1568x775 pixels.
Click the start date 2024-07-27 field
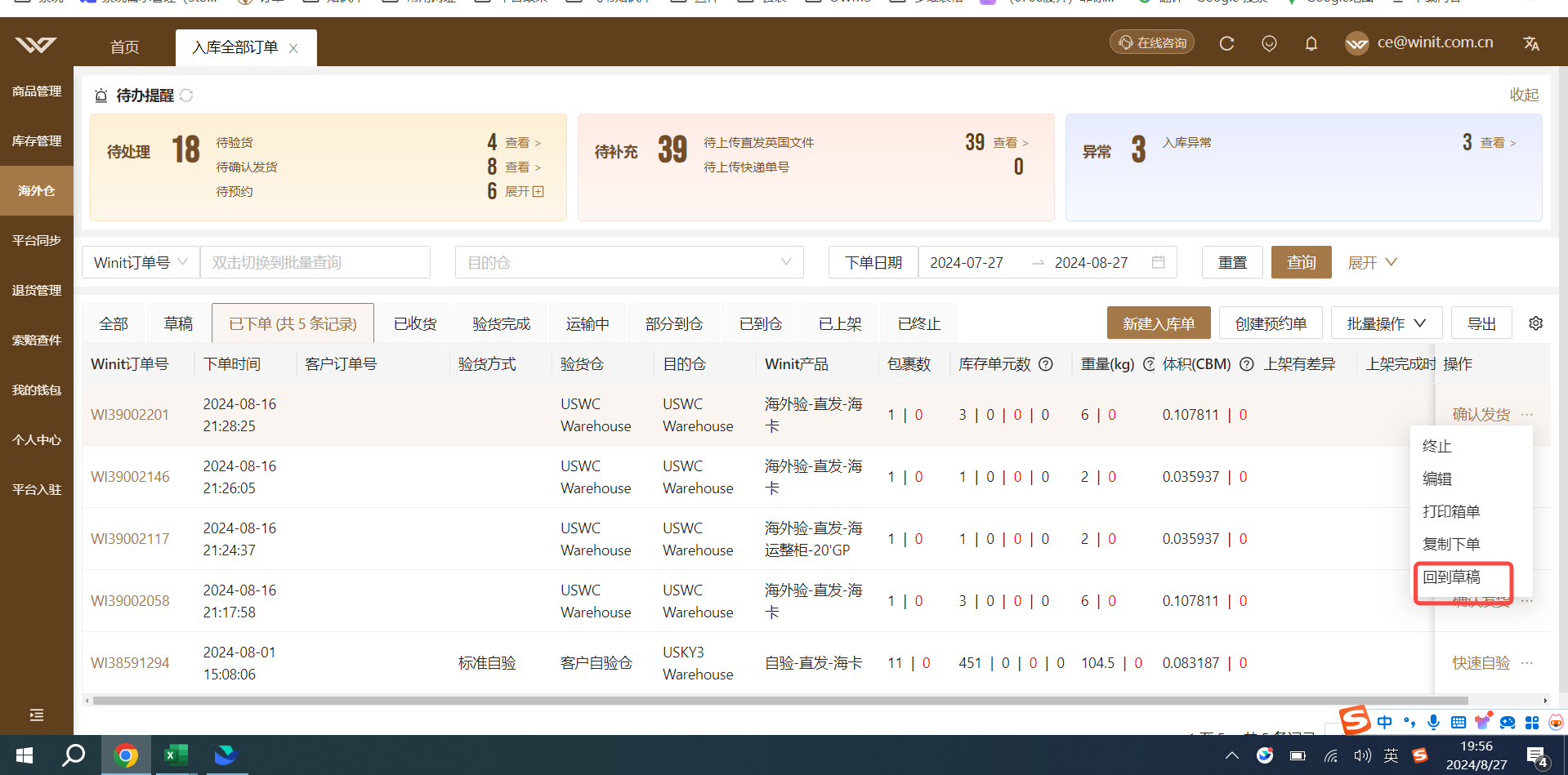click(x=967, y=262)
